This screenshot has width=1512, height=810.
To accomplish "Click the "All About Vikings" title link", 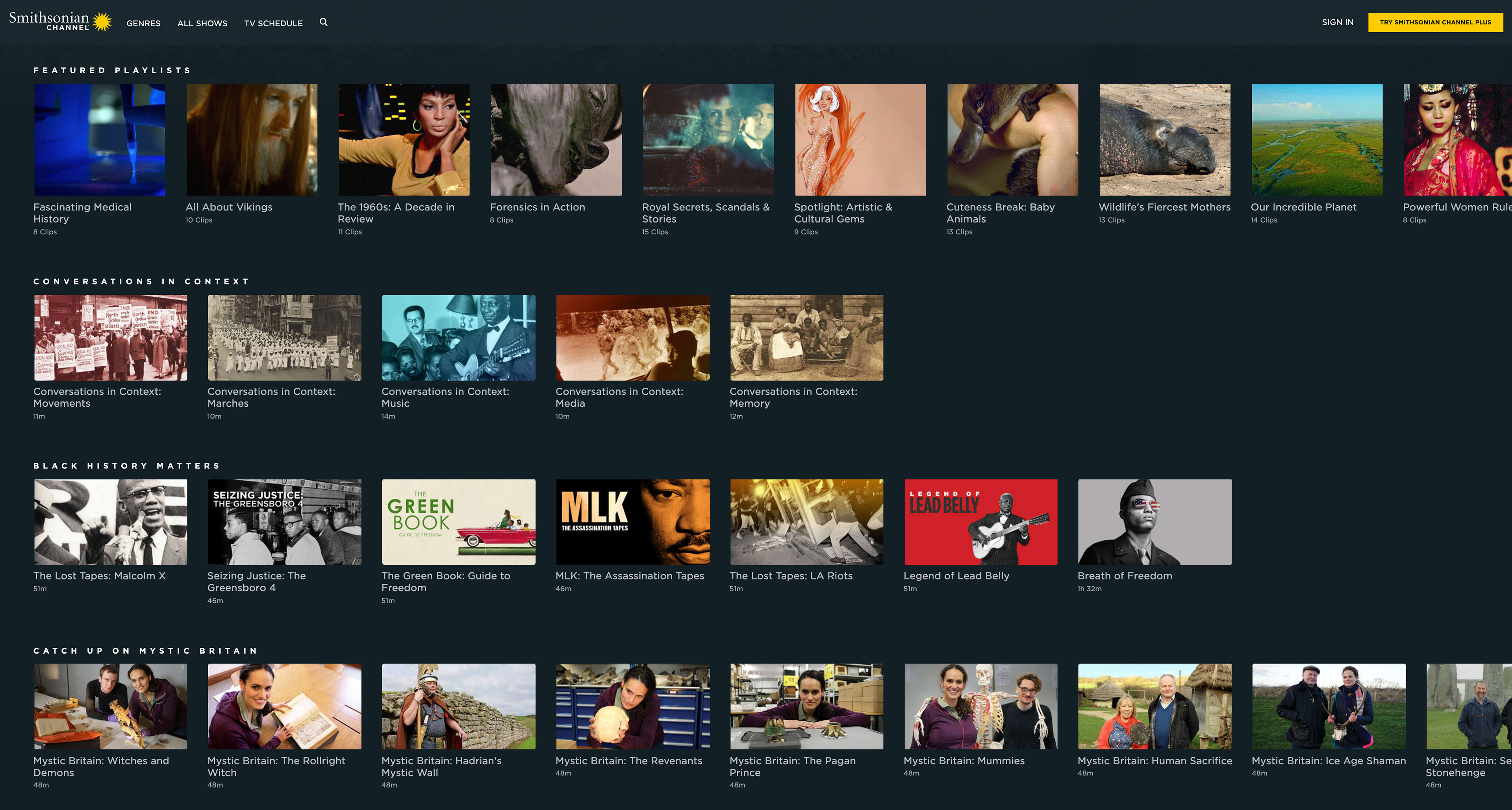I will click(229, 207).
